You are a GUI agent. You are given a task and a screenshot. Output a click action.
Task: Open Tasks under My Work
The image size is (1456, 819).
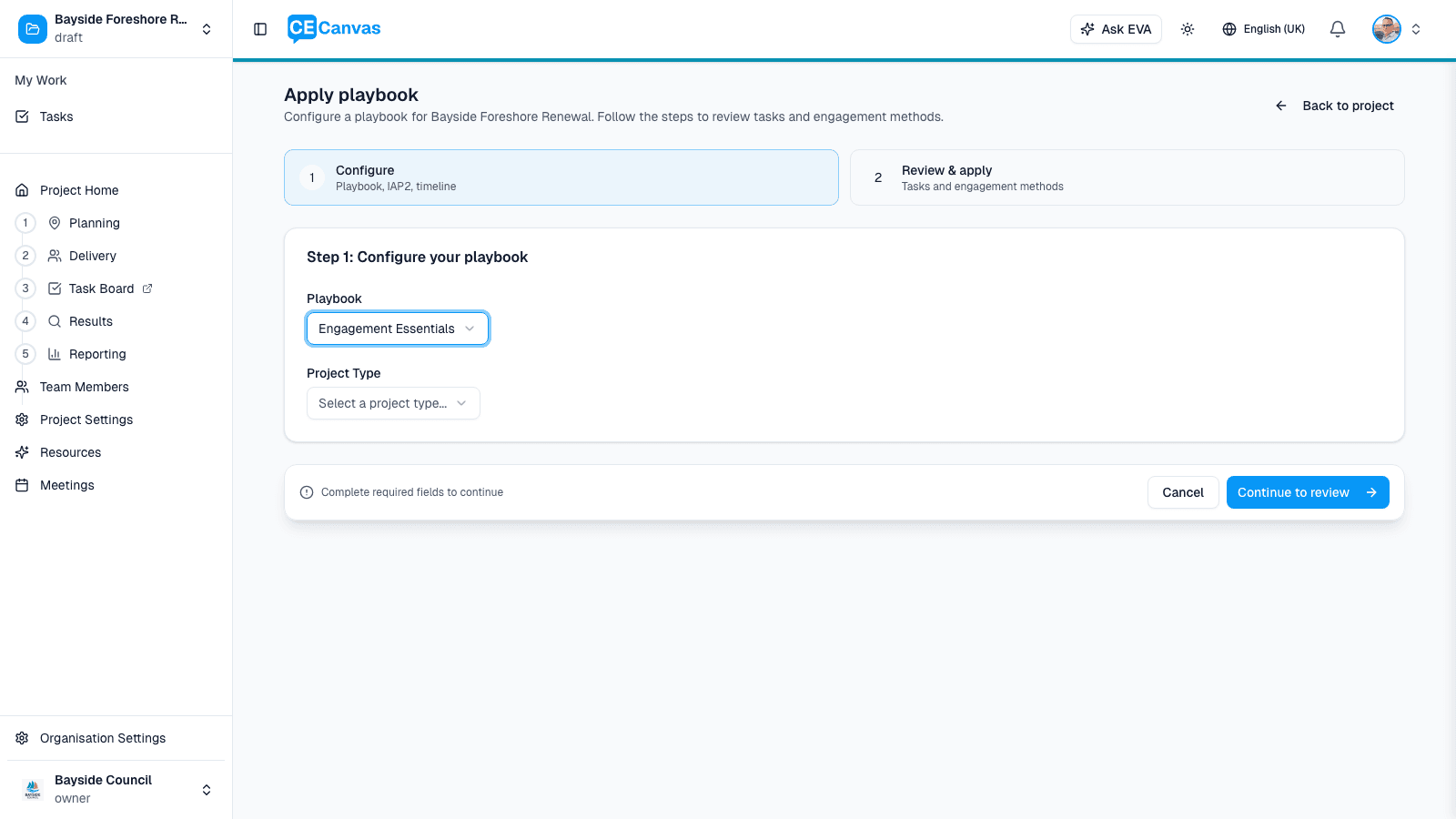(x=56, y=116)
